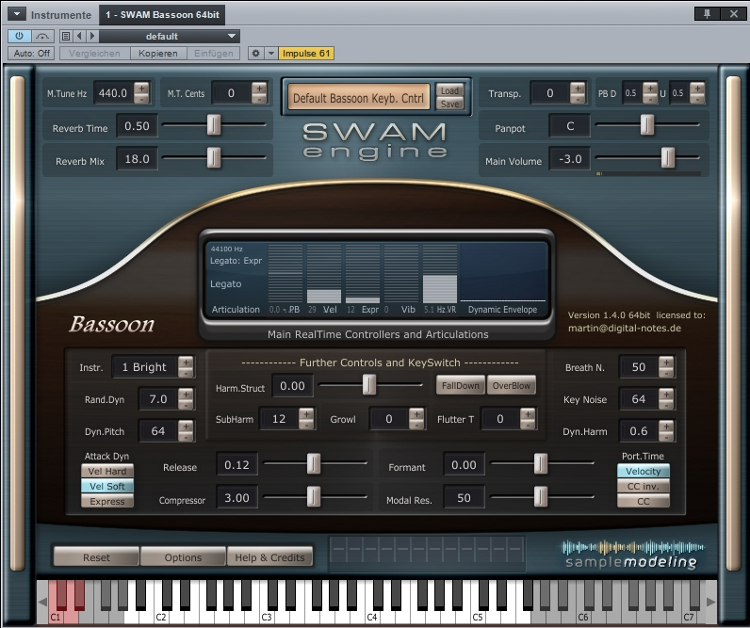750x628 pixels.
Task: Click the Main Volume slider handle
Action: [x=668, y=157]
